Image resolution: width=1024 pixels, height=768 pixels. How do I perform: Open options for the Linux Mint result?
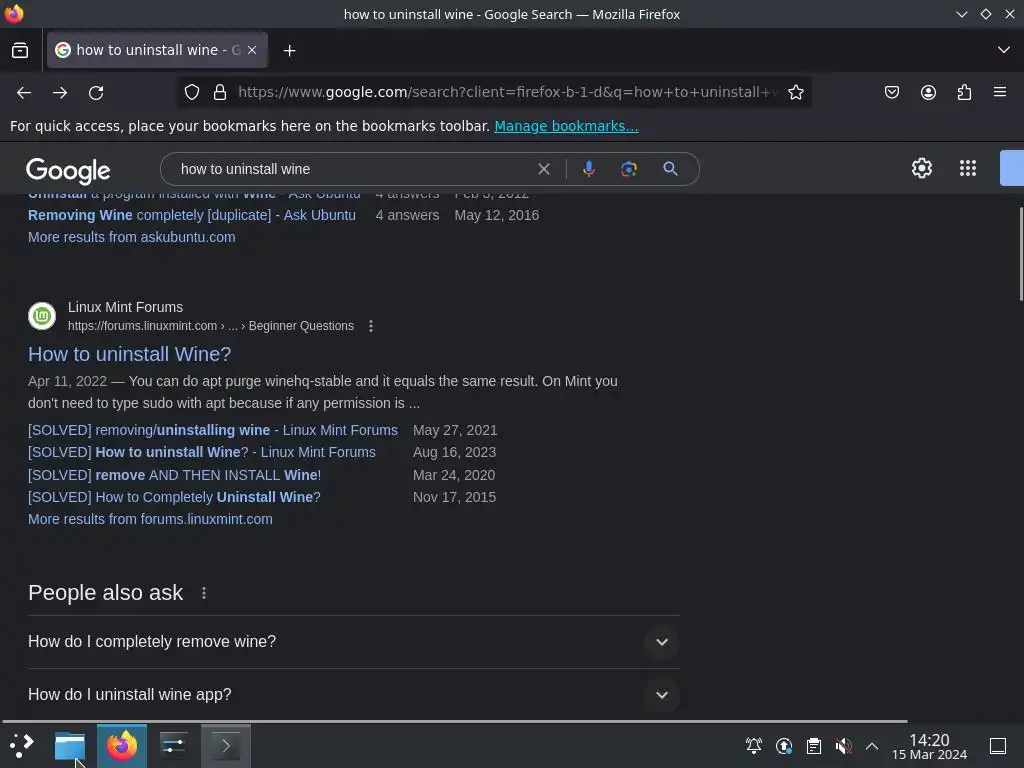(371, 326)
